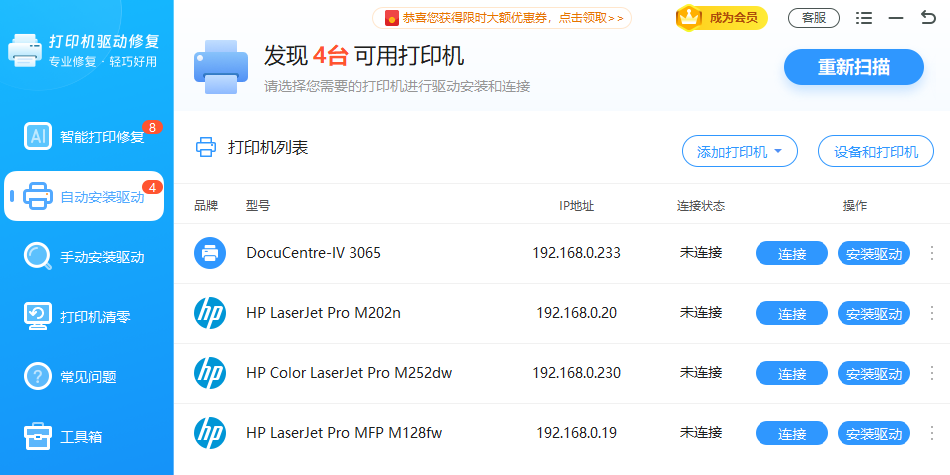
Task: Install driver for DocuCentre-IV 3065
Action: coord(873,253)
